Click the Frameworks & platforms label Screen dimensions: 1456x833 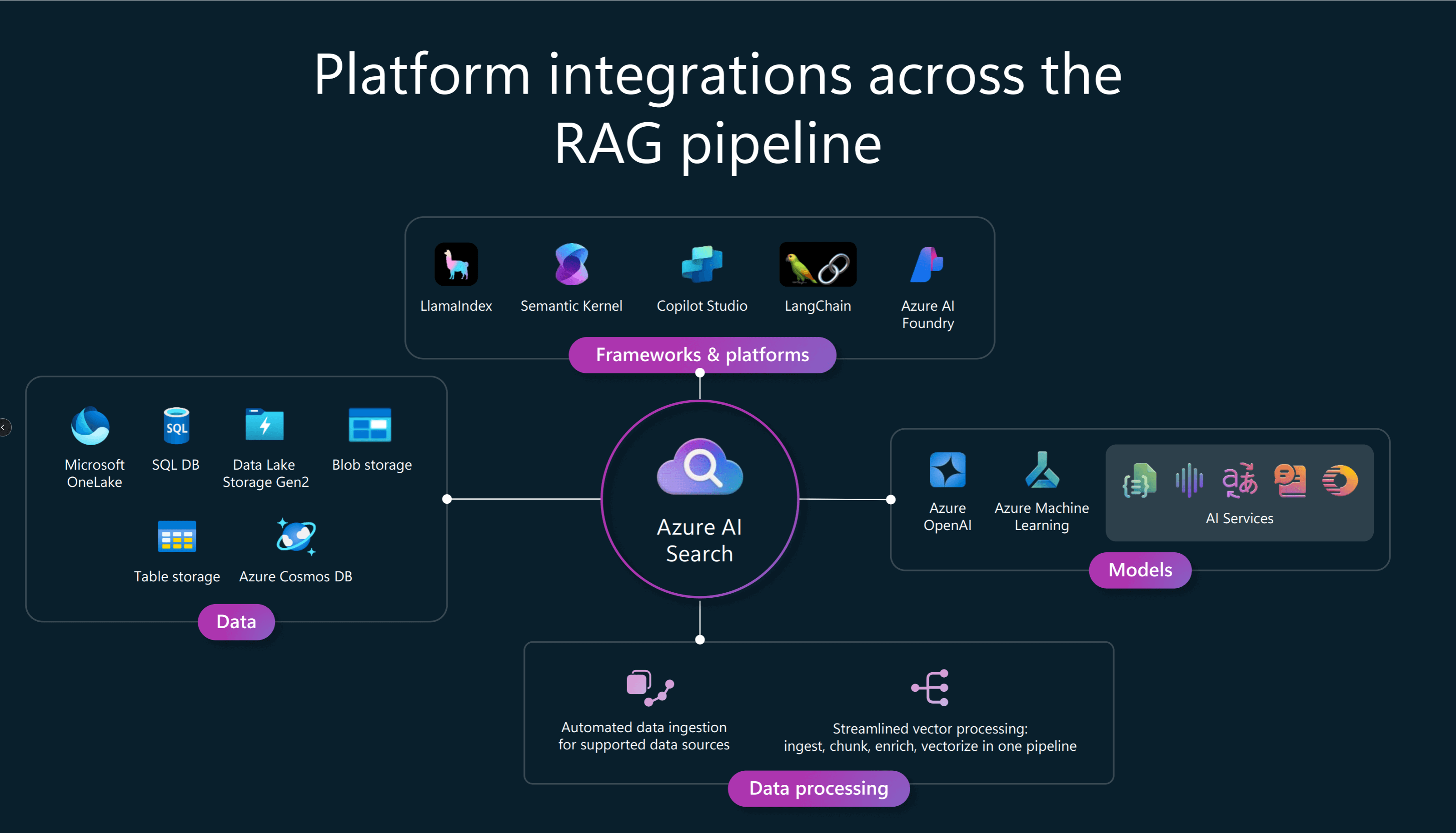(702, 355)
